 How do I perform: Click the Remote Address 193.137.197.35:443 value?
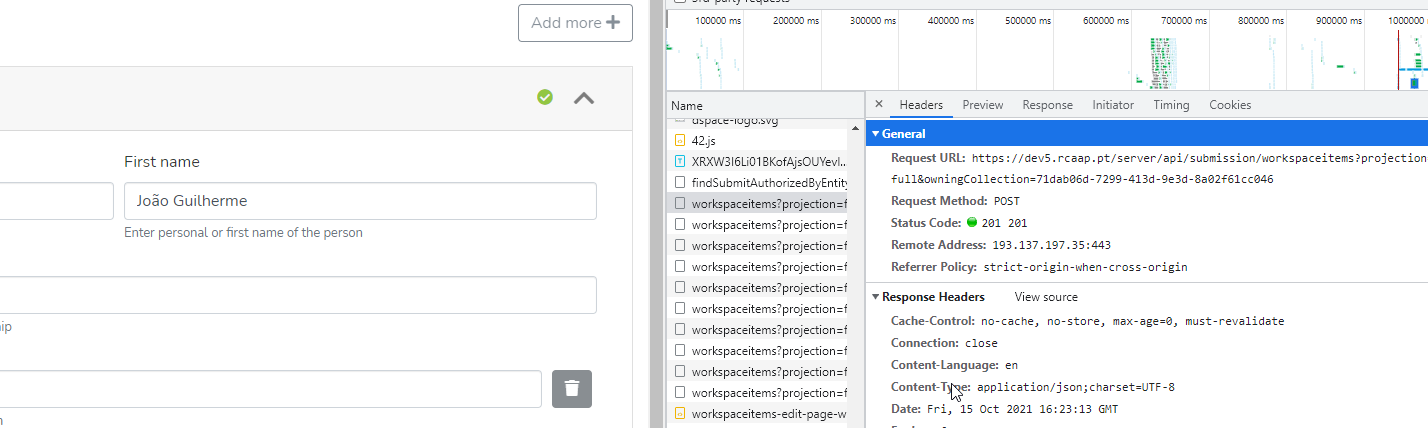point(1051,245)
